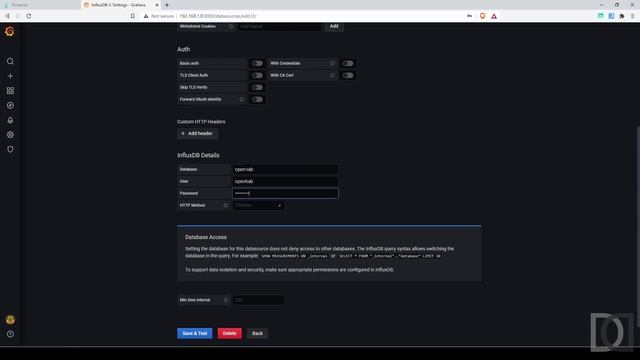
Task: Toggle the Skip TLS Verify switch
Action: 257,87
